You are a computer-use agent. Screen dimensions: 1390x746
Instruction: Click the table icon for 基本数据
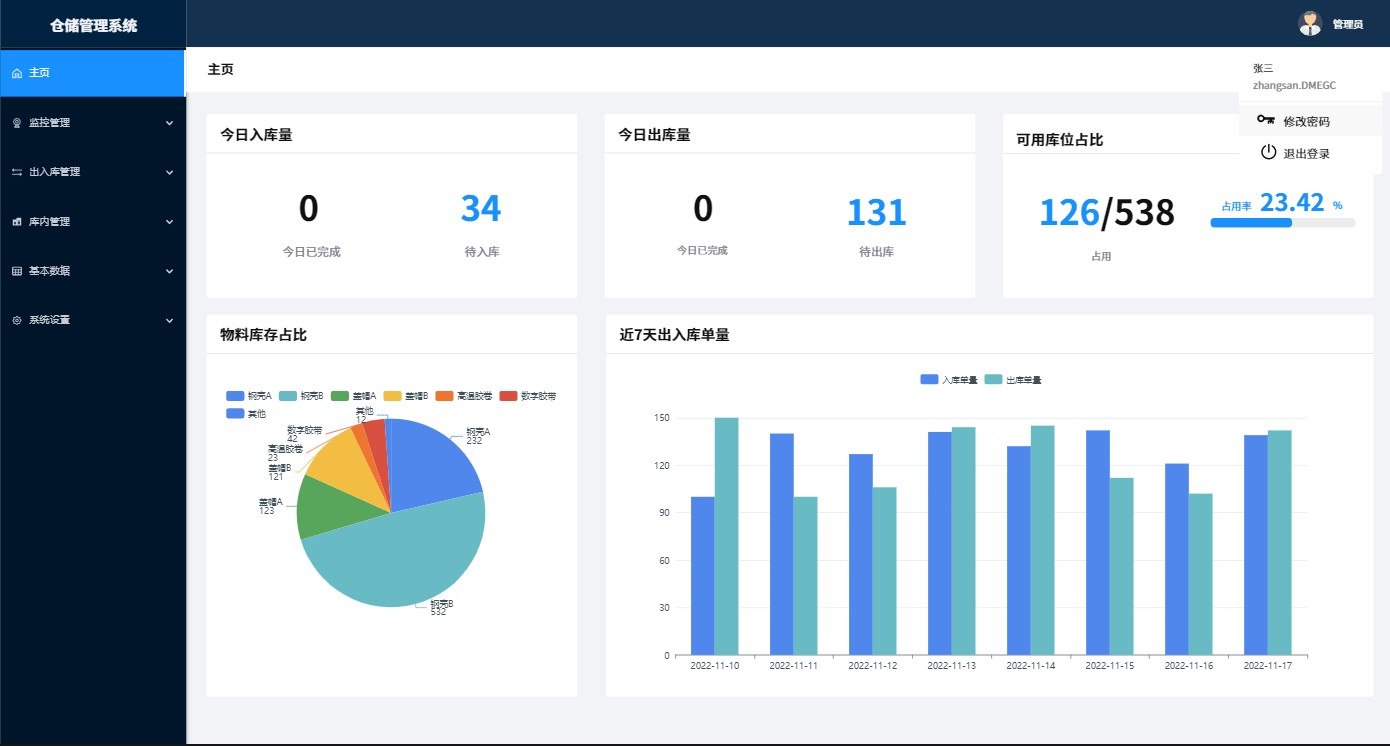click(17, 271)
